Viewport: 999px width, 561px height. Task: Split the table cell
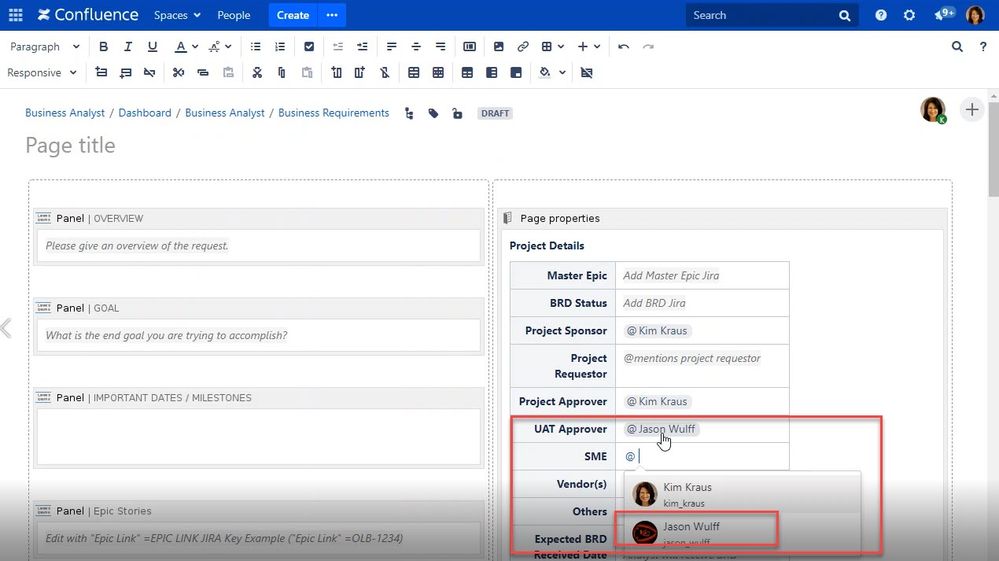tap(438, 73)
